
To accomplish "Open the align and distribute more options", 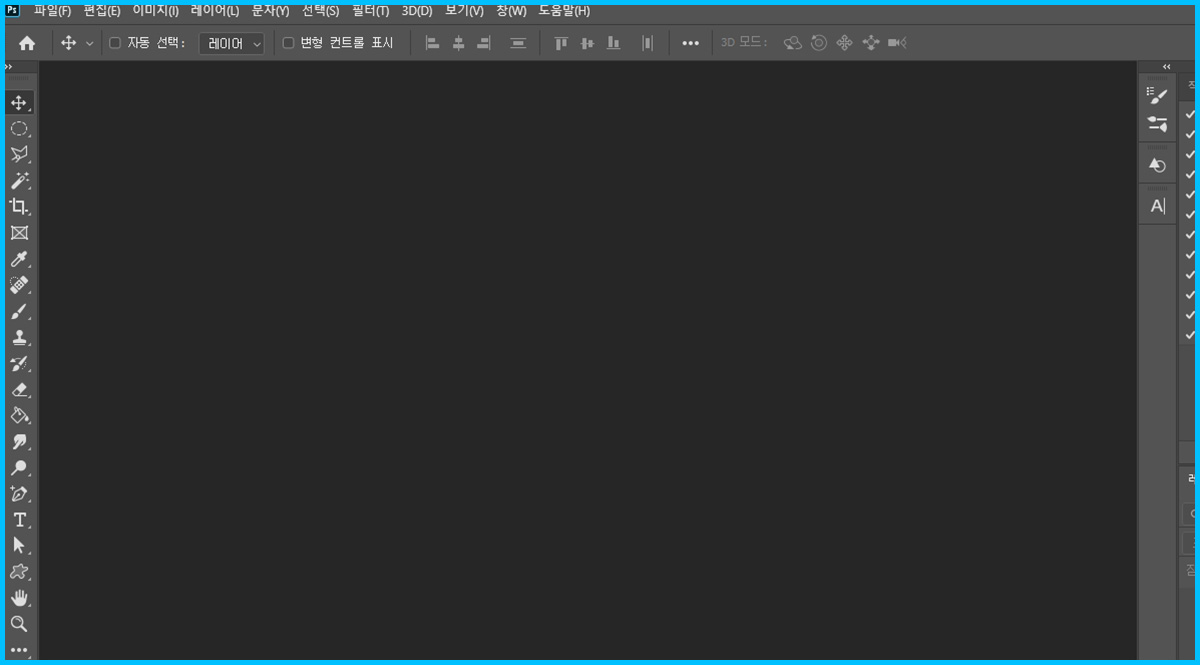I will click(690, 43).
